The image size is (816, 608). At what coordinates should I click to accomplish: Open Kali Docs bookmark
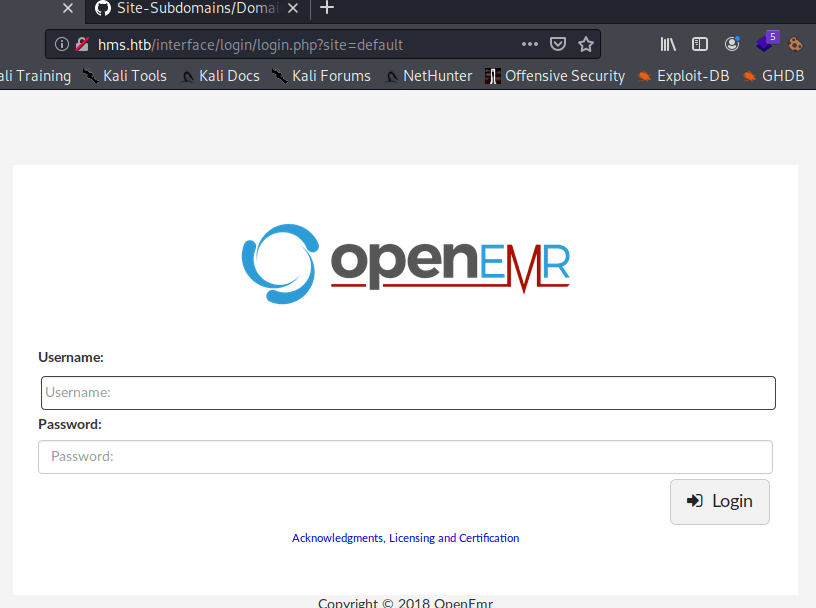tap(220, 76)
